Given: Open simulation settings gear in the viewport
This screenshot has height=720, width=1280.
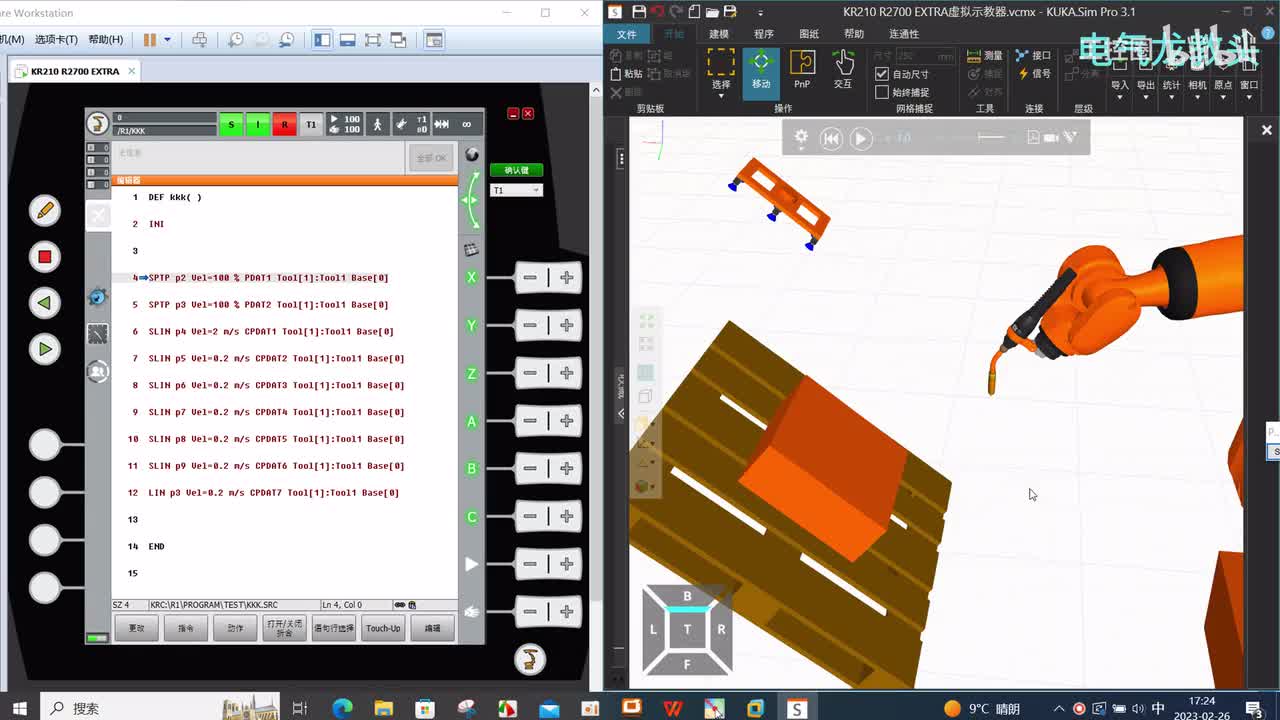Looking at the screenshot, I should (801, 138).
